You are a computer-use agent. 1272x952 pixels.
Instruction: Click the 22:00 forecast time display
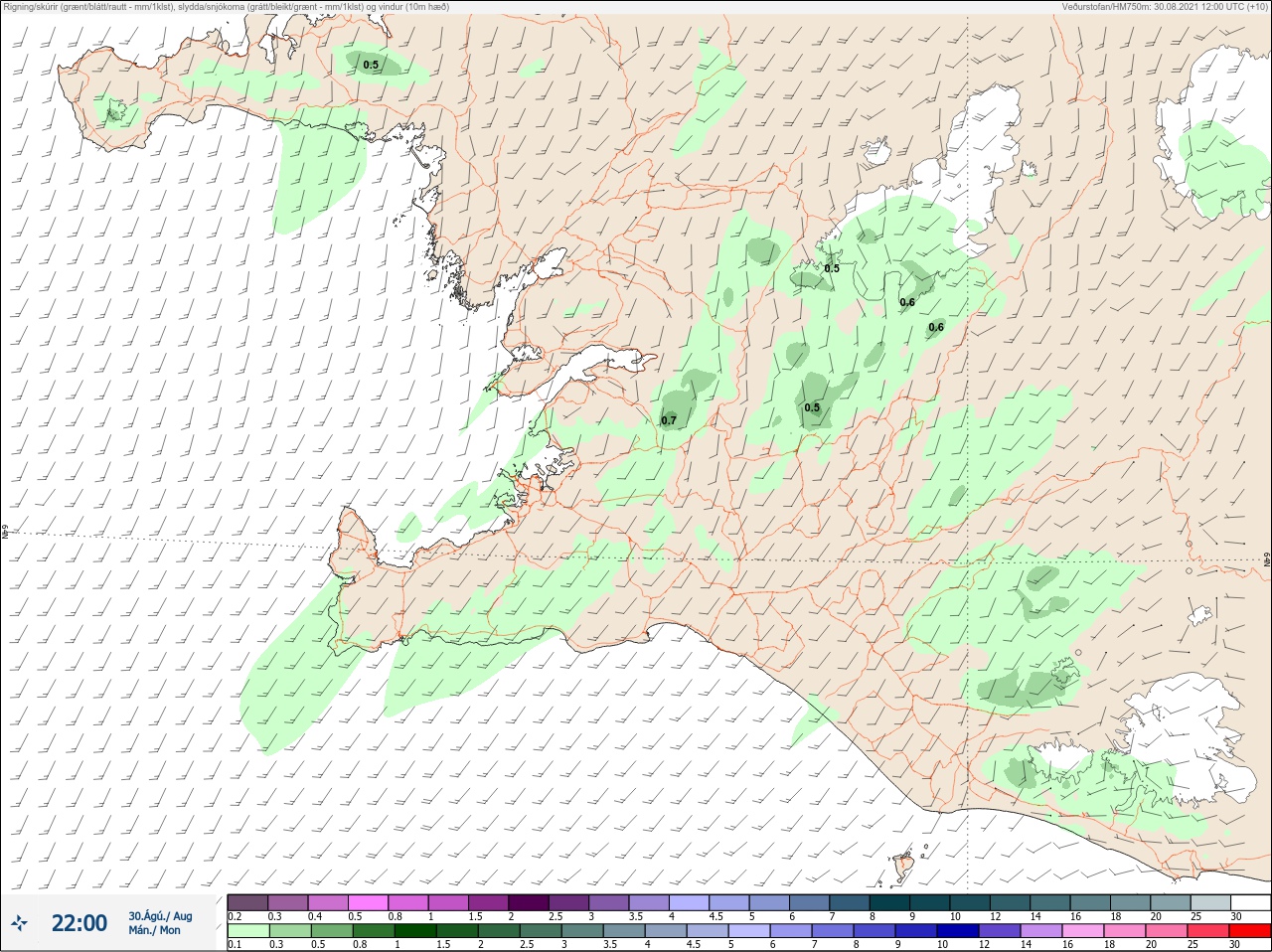[x=79, y=923]
